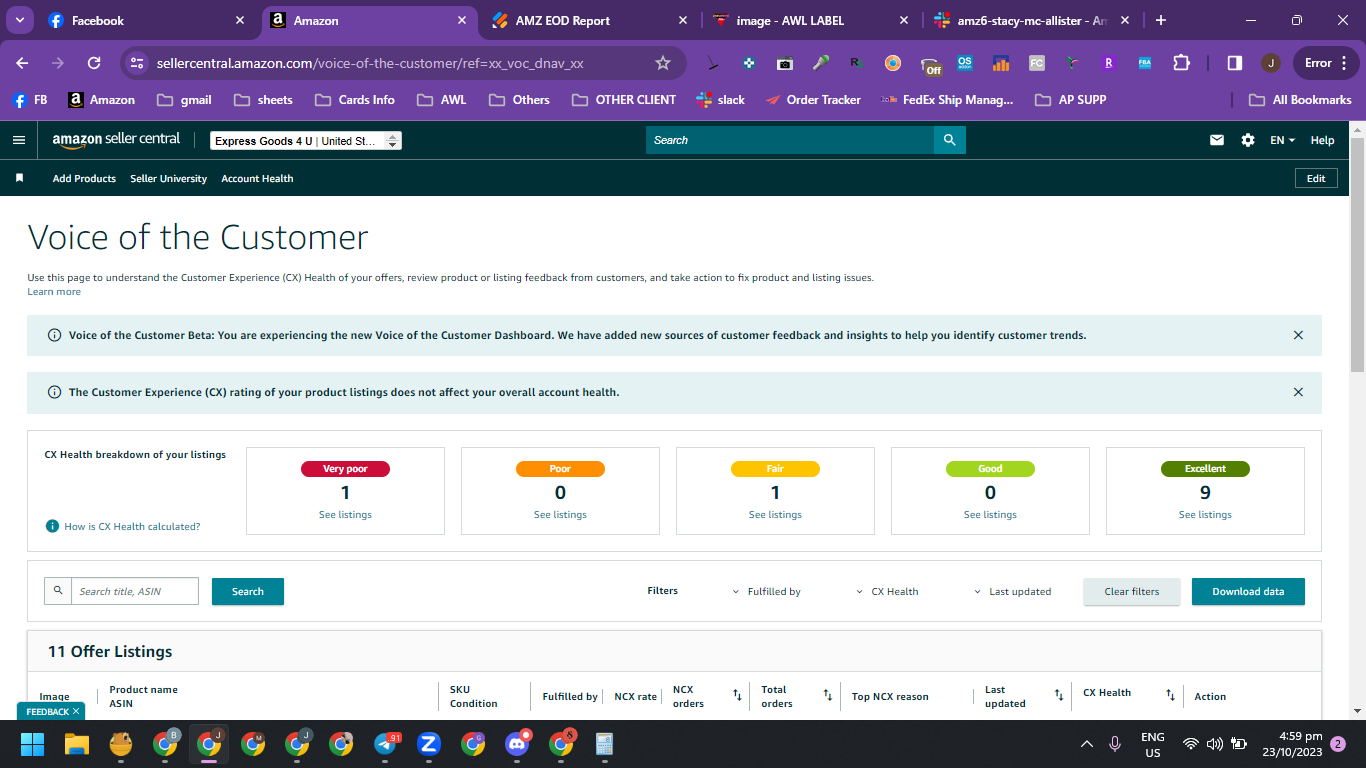Dismiss the CX rating account health banner

(1298, 392)
